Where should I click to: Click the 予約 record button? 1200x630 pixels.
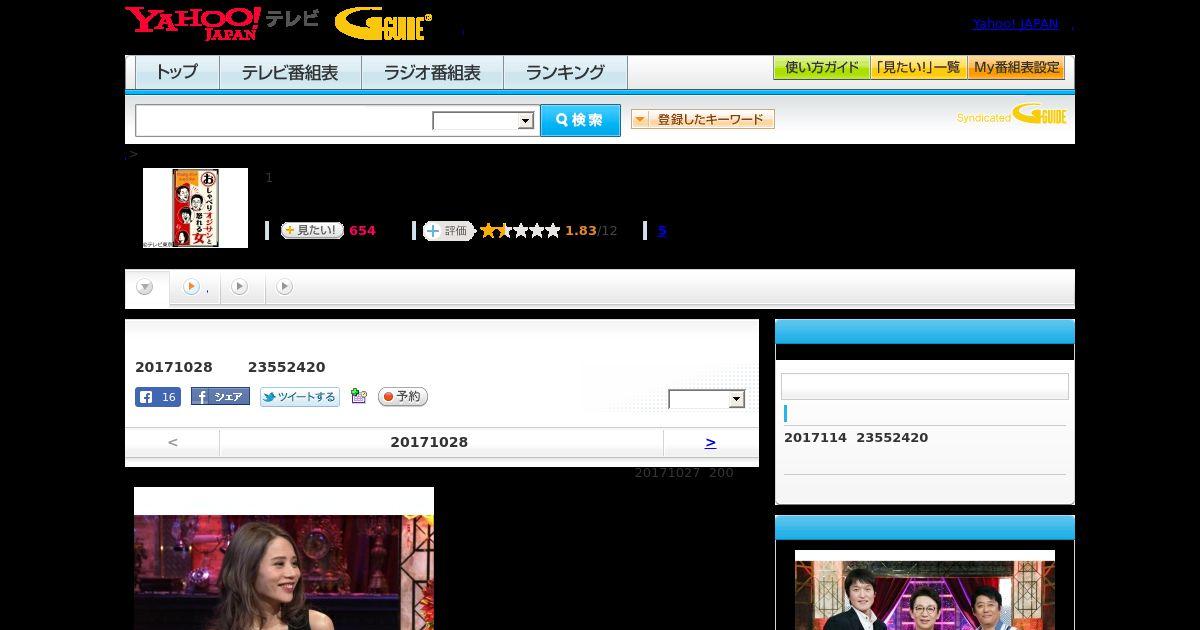[403, 397]
